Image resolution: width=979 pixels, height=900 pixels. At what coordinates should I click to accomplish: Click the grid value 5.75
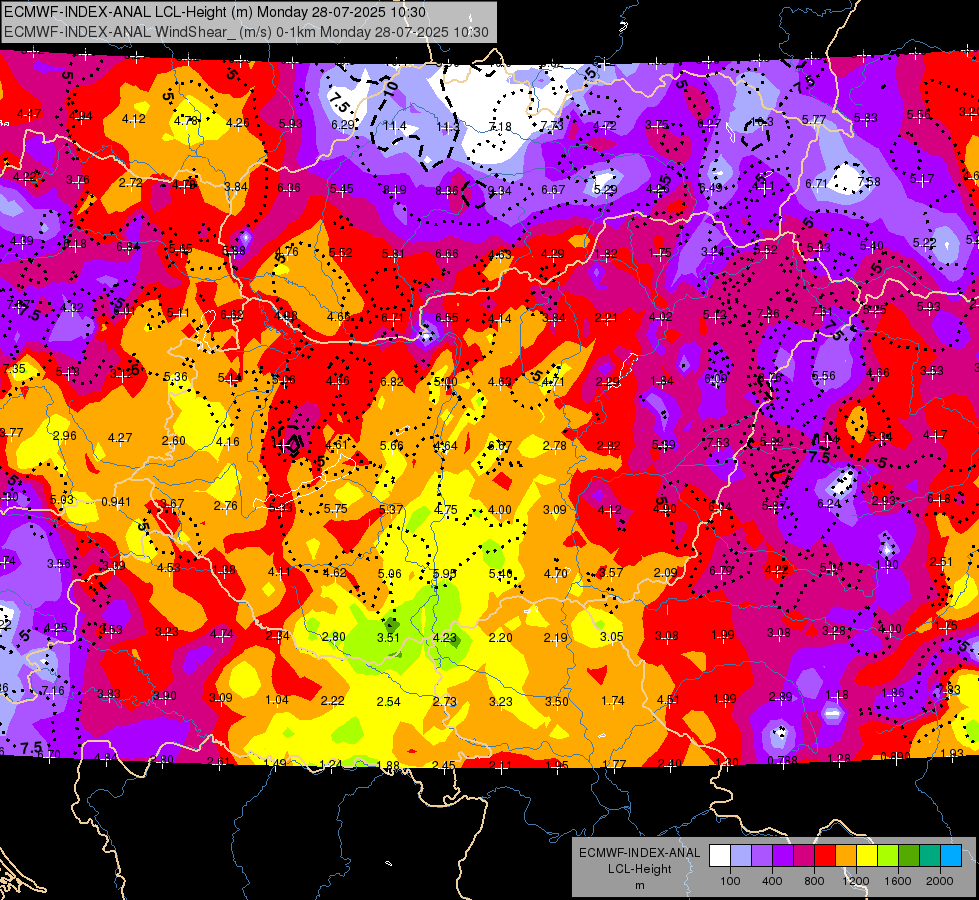pos(336,508)
